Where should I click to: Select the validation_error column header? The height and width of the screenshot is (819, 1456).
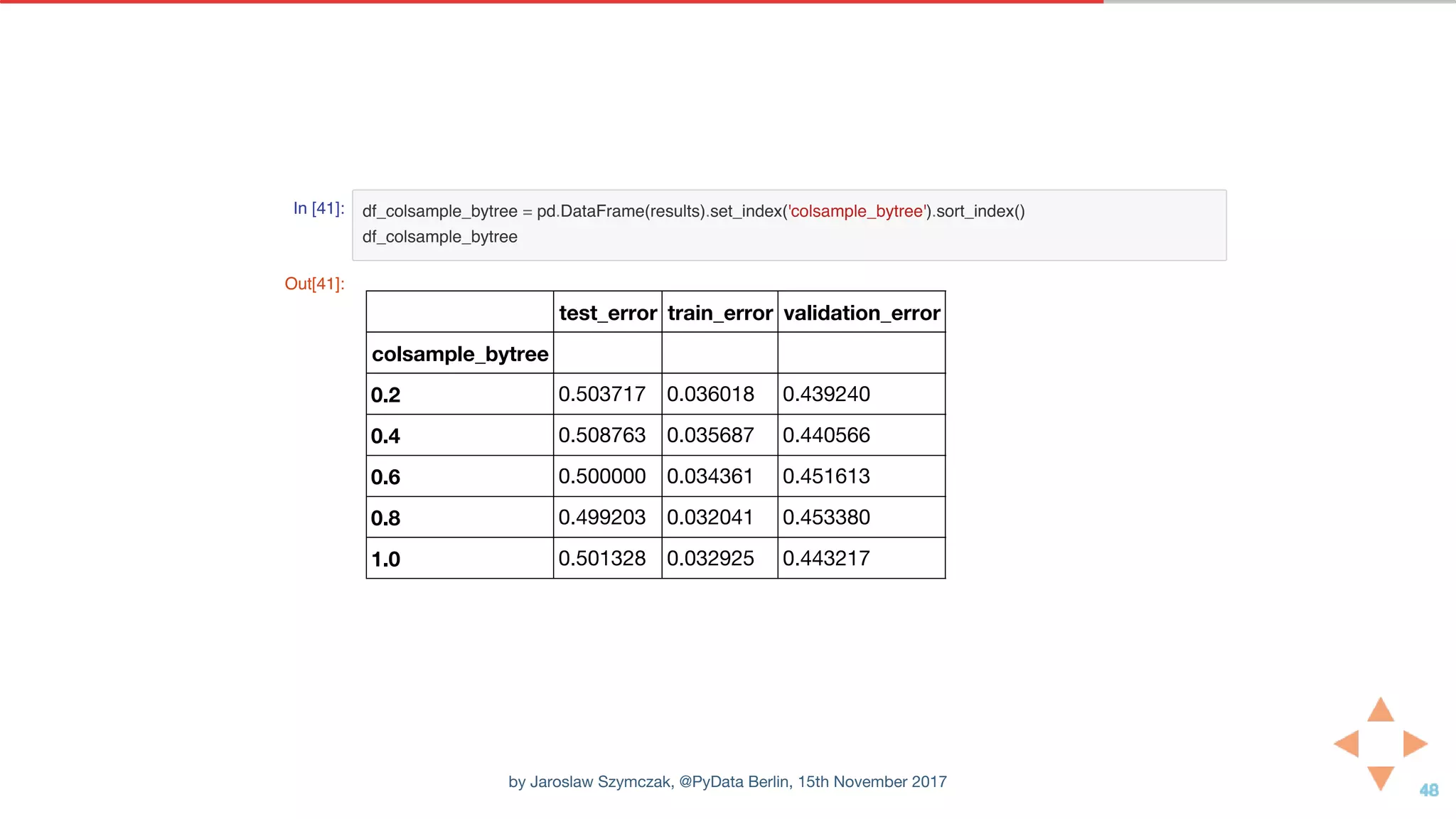pos(862,312)
